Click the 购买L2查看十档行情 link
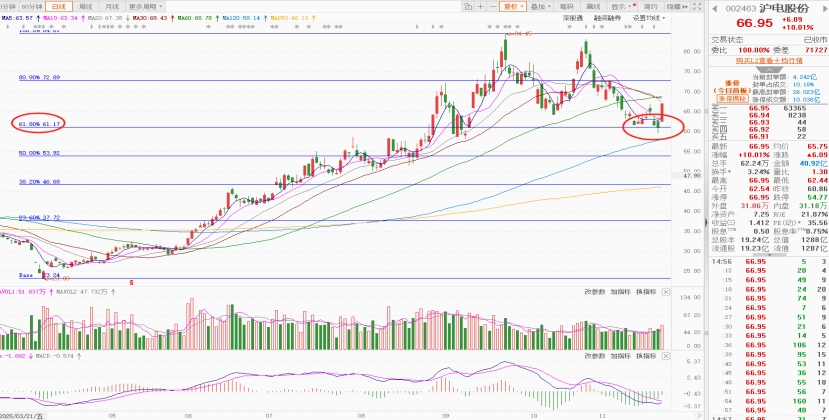The image size is (829, 420). coord(769,61)
